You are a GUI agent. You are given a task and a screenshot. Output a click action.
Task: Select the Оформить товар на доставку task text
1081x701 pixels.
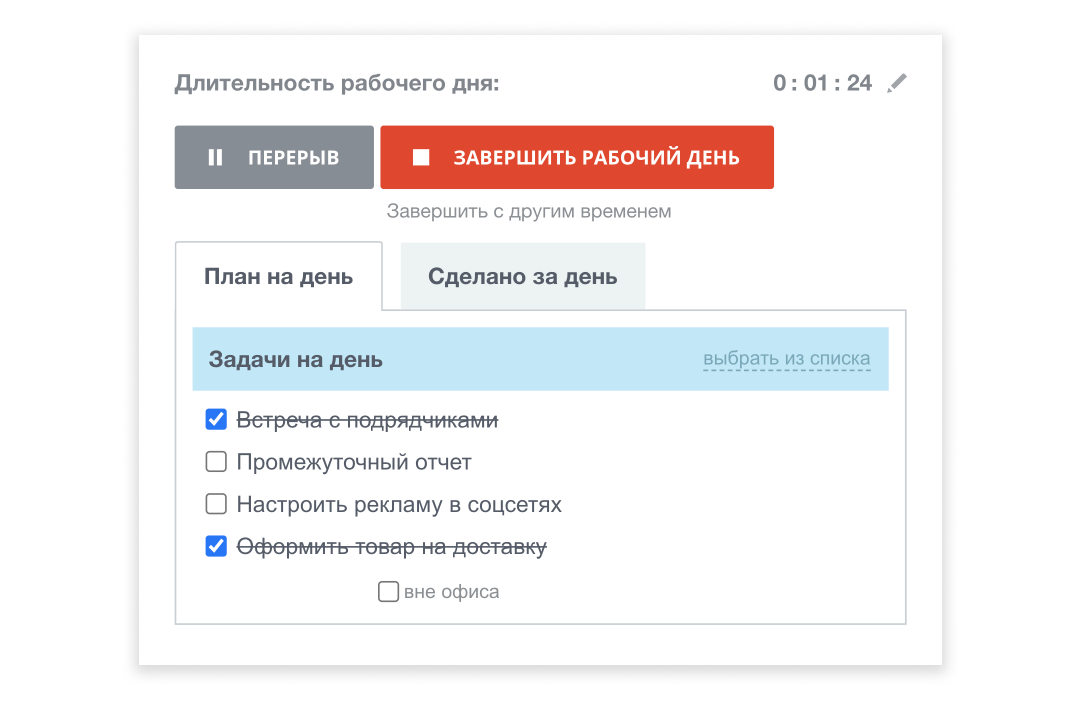coord(391,548)
